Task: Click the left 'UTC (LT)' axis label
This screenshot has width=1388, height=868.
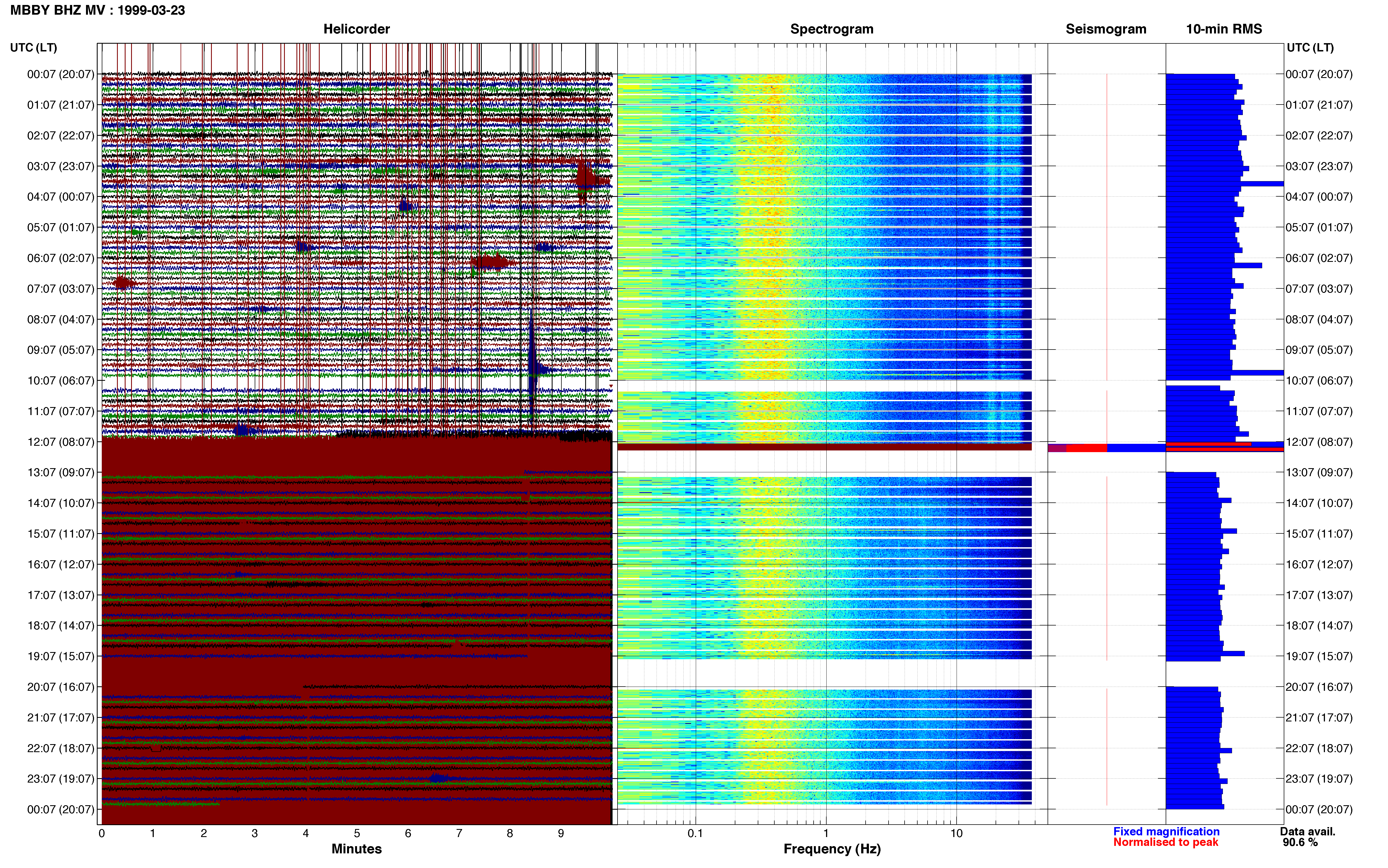Action: [33, 48]
